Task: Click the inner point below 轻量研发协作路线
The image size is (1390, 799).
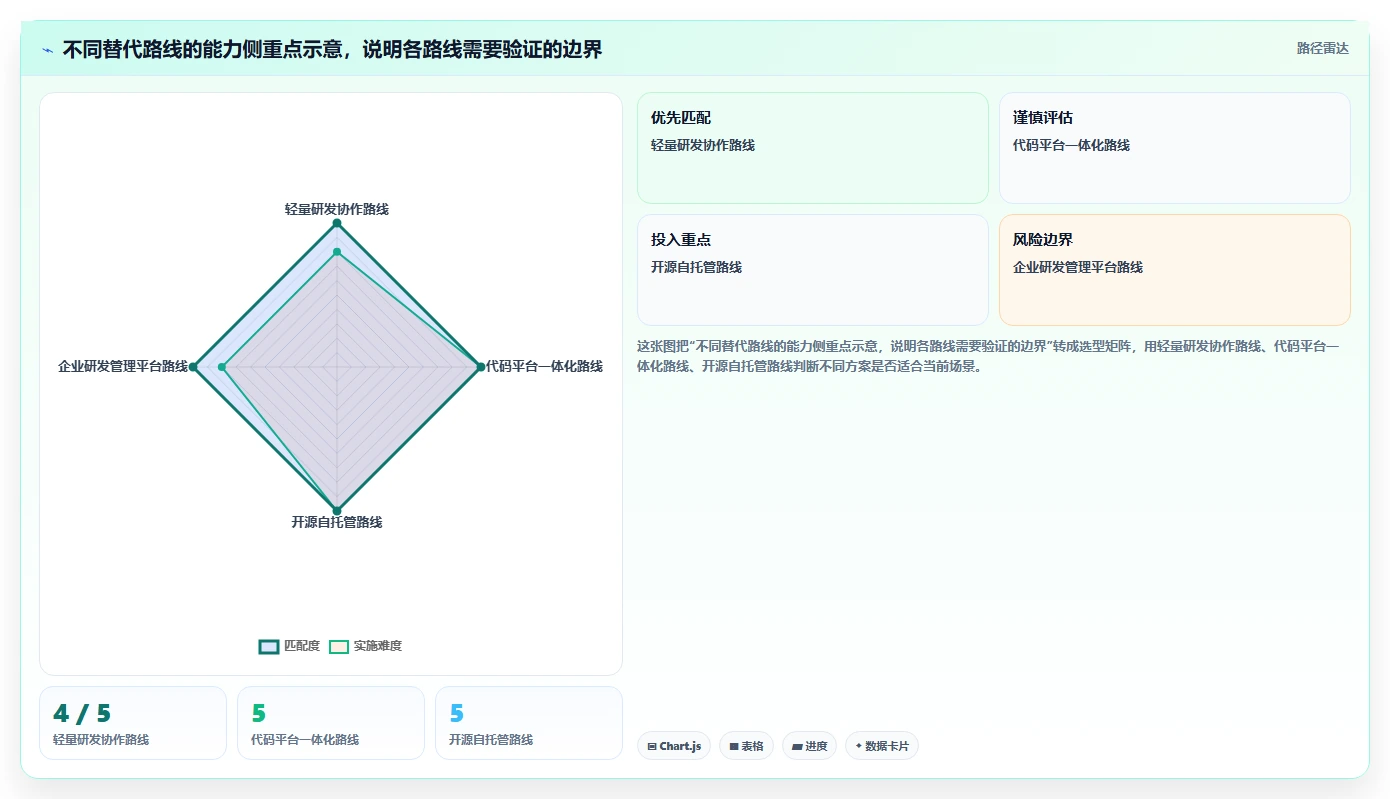Action: [x=337, y=252]
